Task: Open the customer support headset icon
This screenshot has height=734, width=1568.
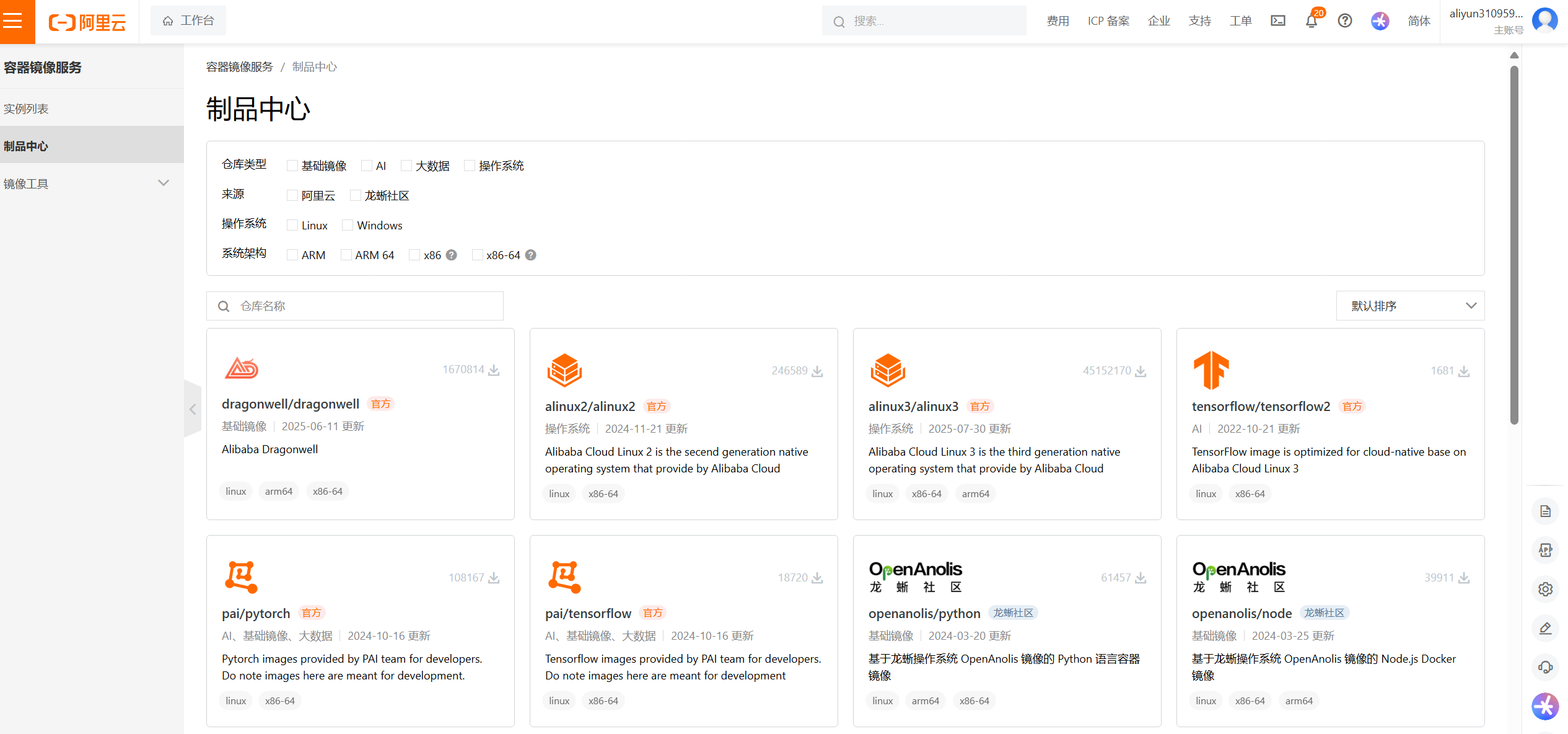Action: click(1545, 667)
